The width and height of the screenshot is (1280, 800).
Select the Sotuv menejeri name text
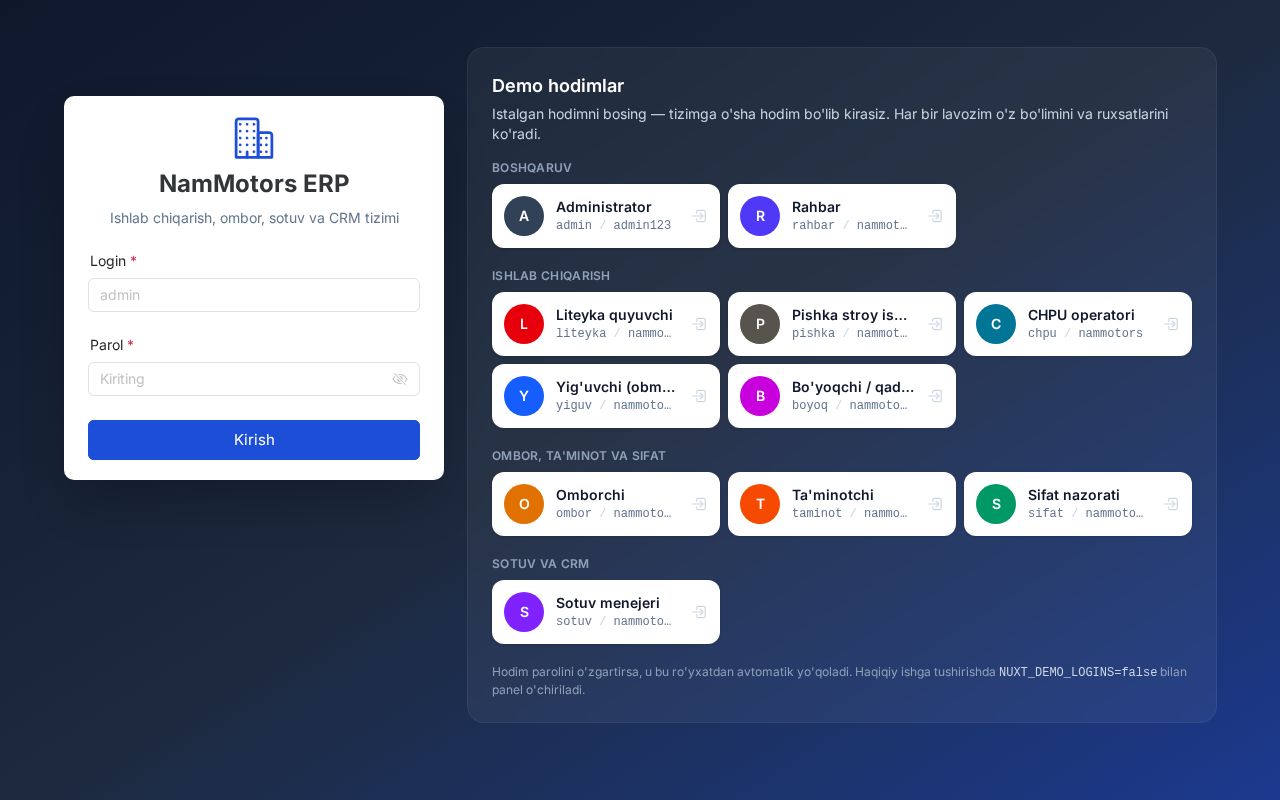[x=608, y=603]
